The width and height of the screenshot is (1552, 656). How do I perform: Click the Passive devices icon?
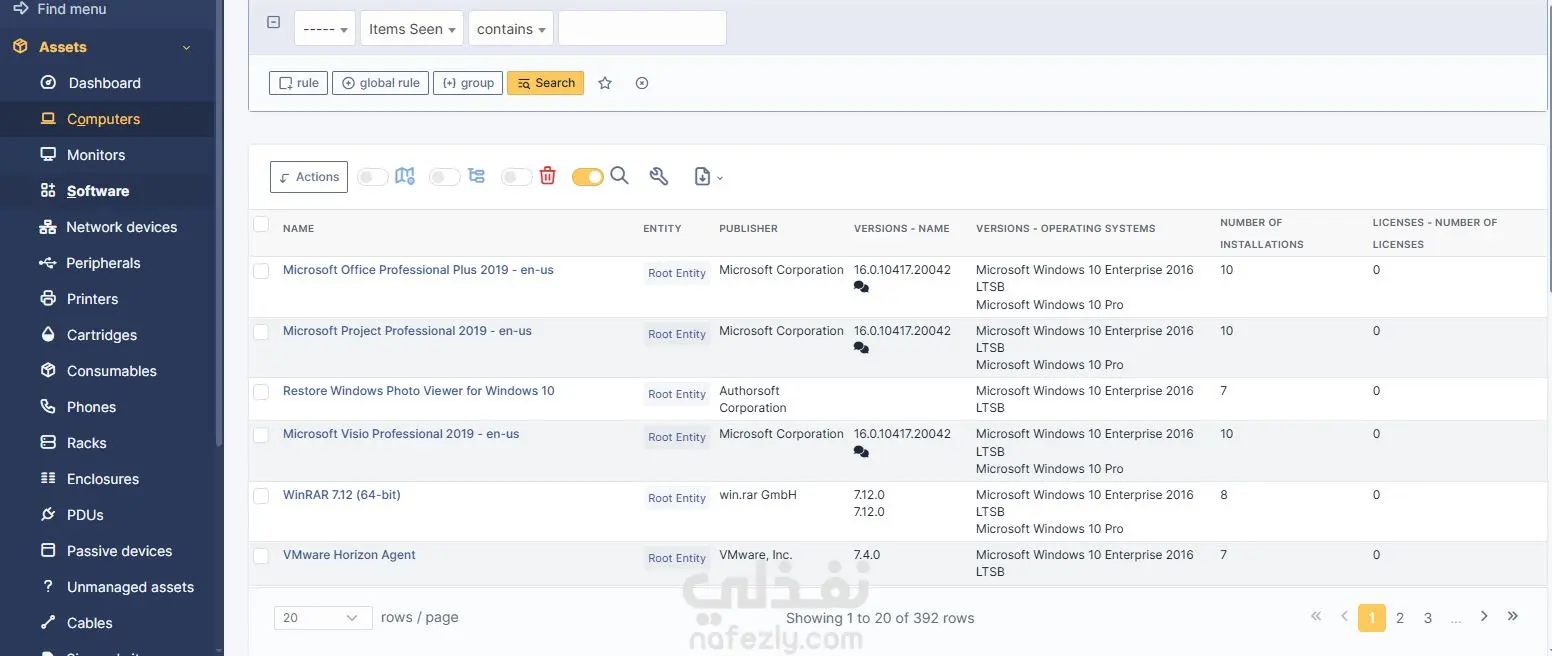48,551
